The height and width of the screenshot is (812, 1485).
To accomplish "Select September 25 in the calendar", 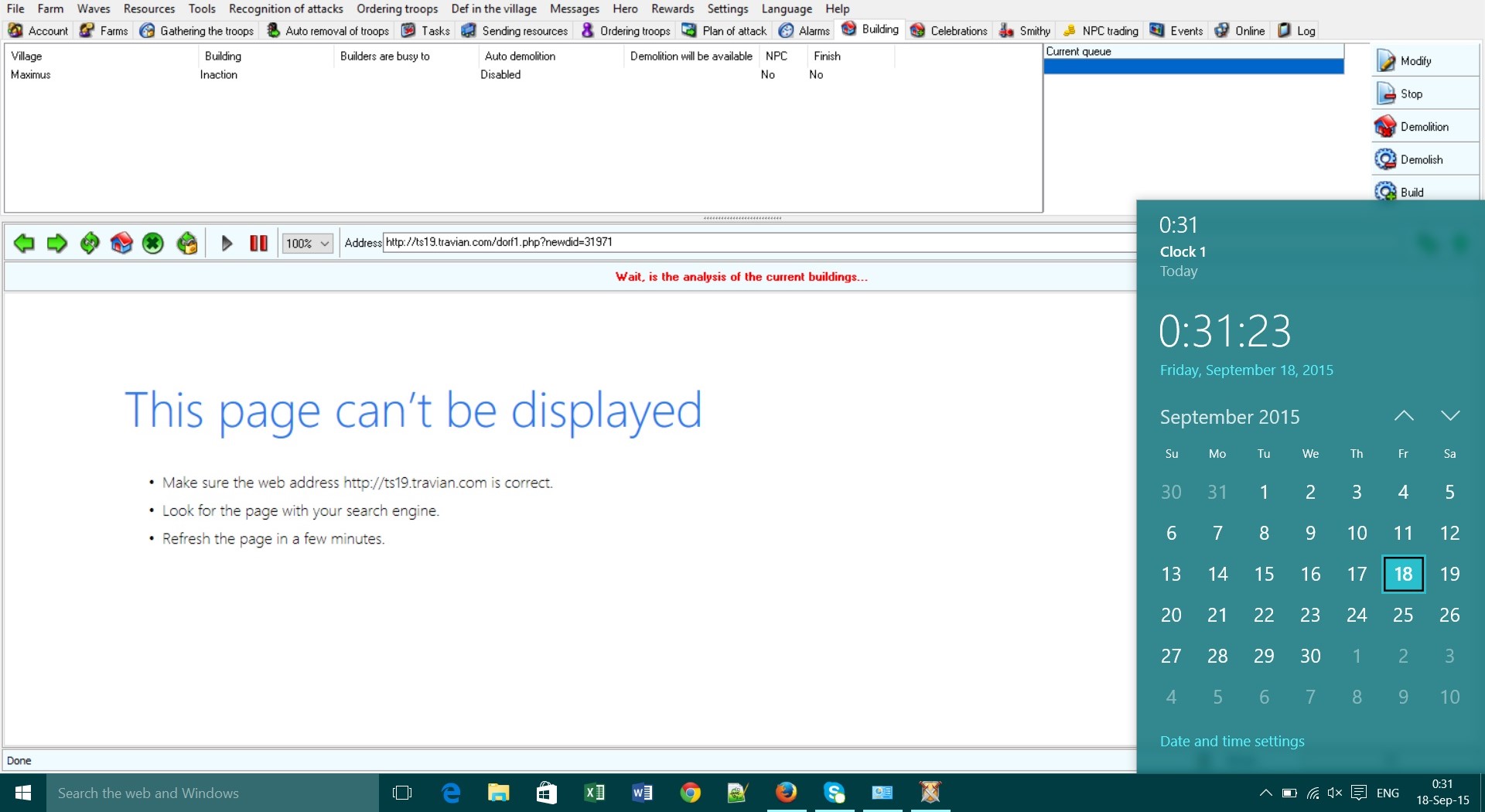I will click(1403, 615).
